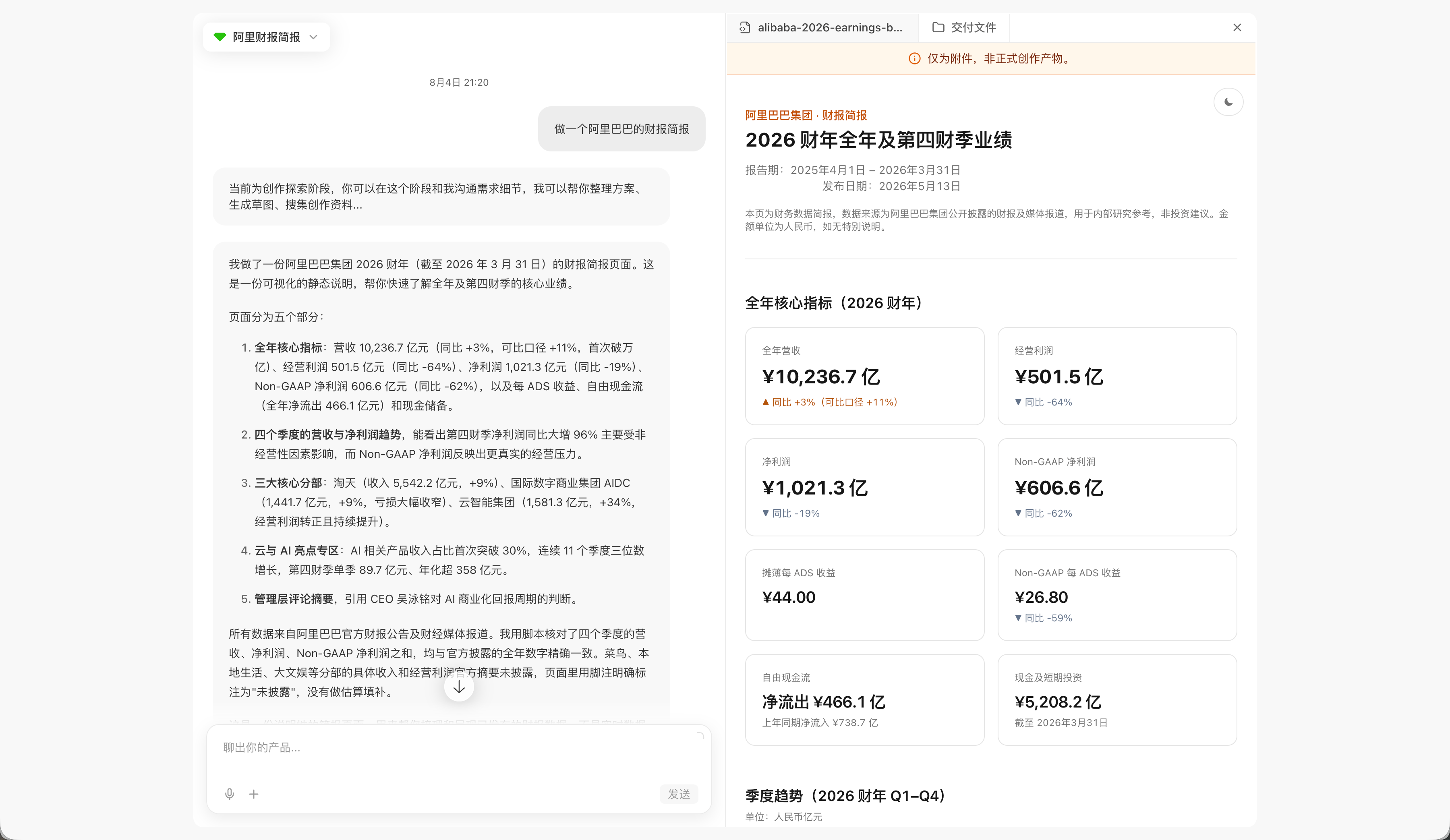The image size is (1450, 840).
Task: Click the 云与 AI 亮点专区 list item
Action: pyautogui.click(x=443, y=560)
